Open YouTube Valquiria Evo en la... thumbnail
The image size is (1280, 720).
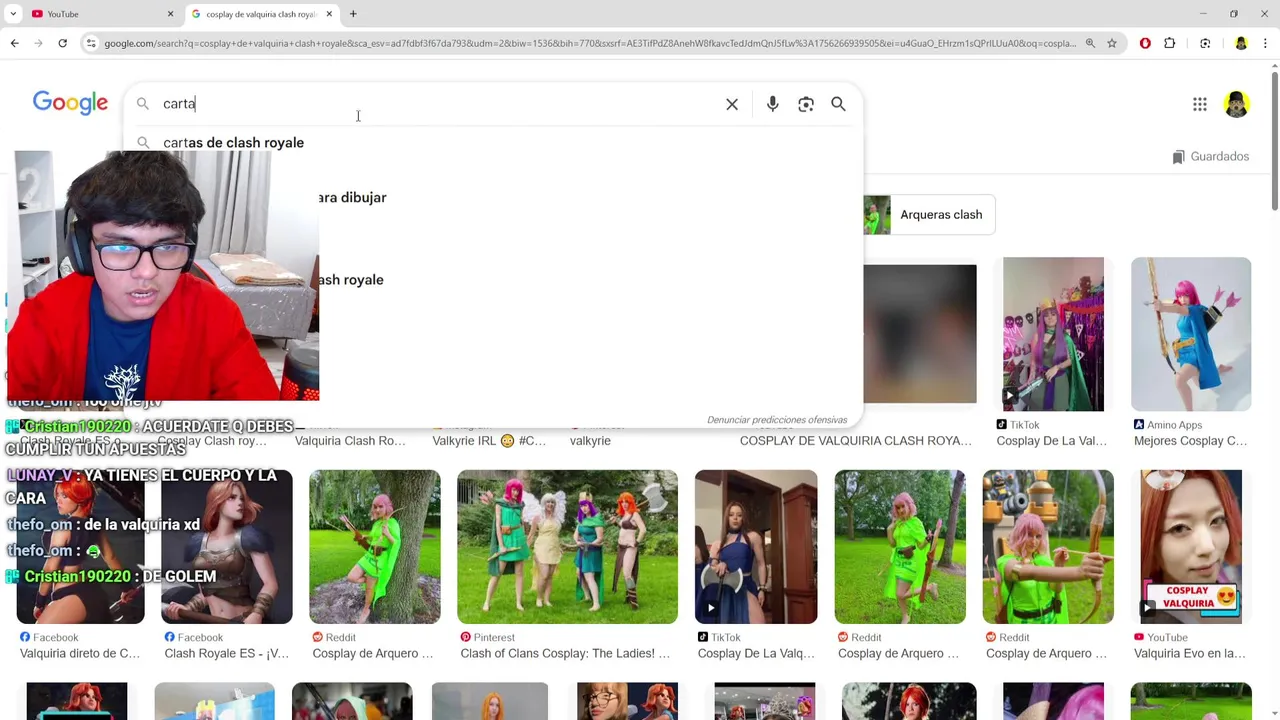(1192, 547)
